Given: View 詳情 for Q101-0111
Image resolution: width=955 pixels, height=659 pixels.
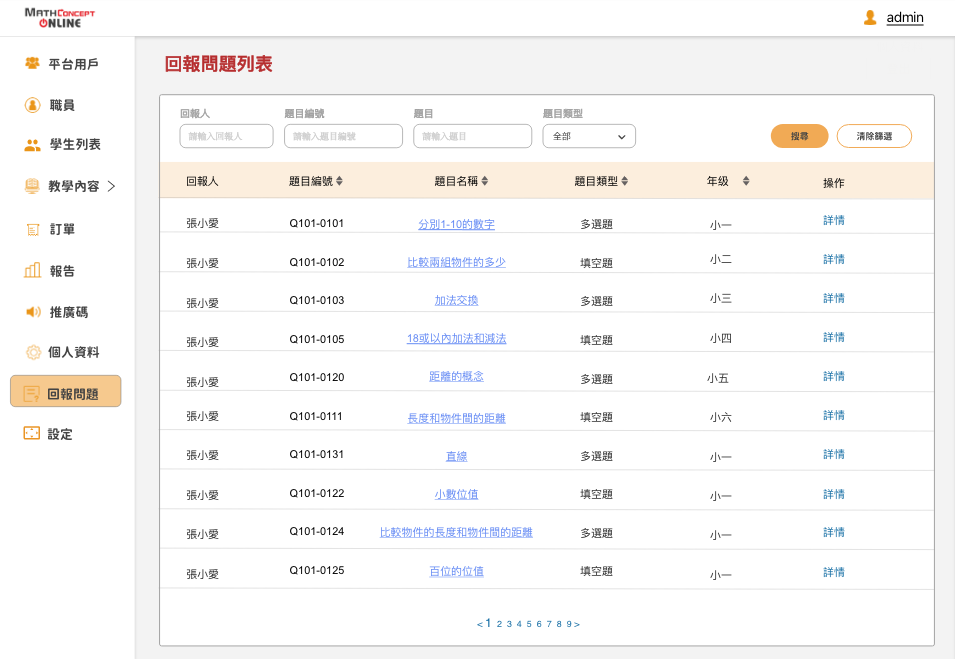Looking at the screenshot, I should tap(834, 415).
